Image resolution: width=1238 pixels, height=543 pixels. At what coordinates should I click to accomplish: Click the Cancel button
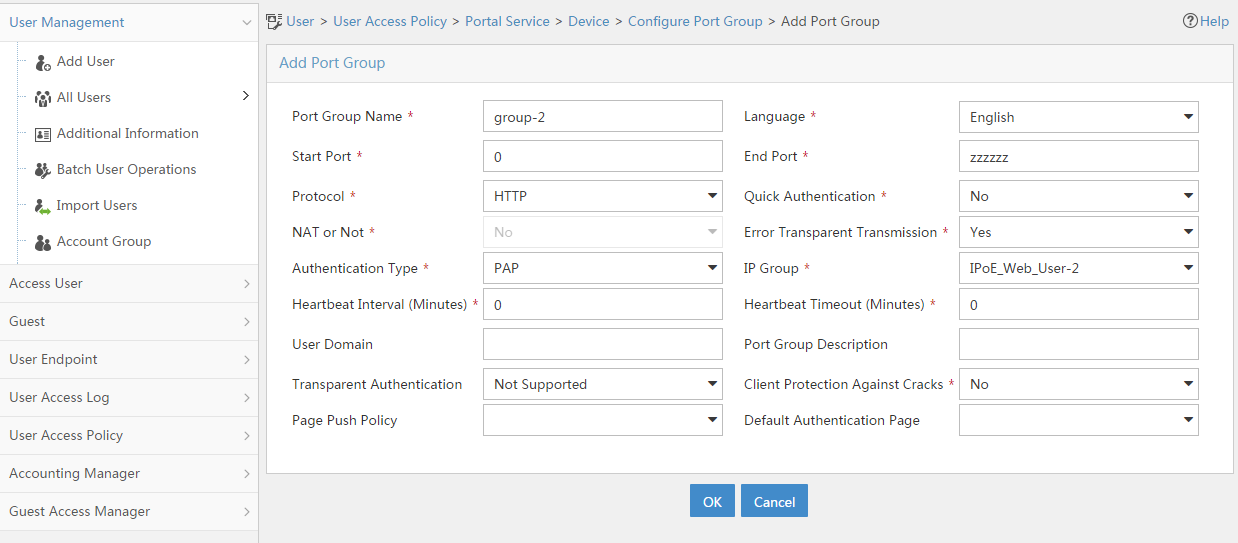[x=774, y=501]
